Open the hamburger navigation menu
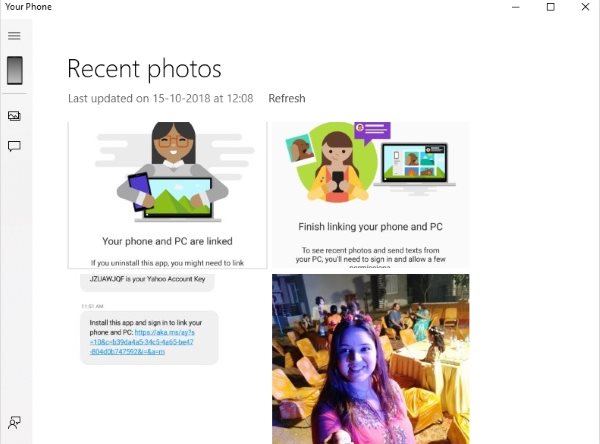The image size is (600, 444). pos(14,36)
